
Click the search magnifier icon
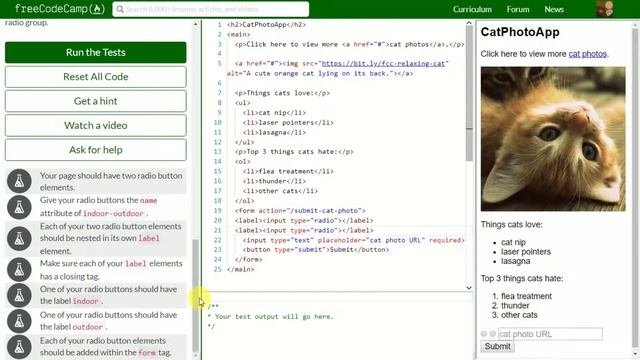[120, 9]
